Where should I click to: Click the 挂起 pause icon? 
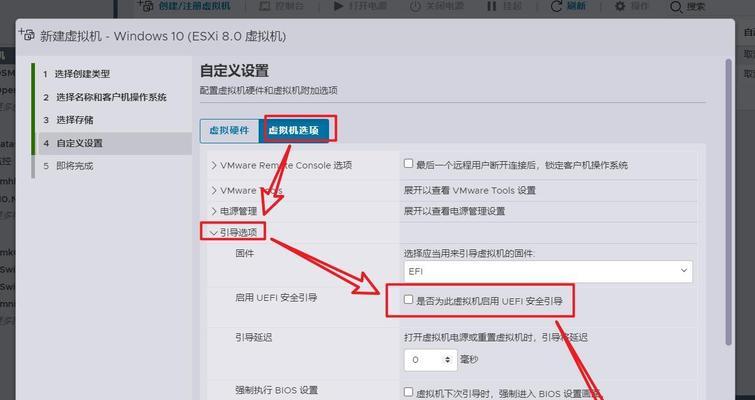click(x=491, y=6)
